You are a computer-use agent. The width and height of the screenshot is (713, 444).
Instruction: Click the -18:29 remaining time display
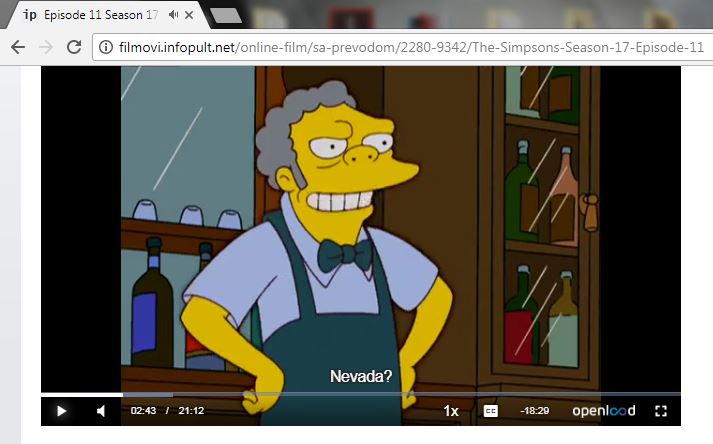(x=535, y=411)
